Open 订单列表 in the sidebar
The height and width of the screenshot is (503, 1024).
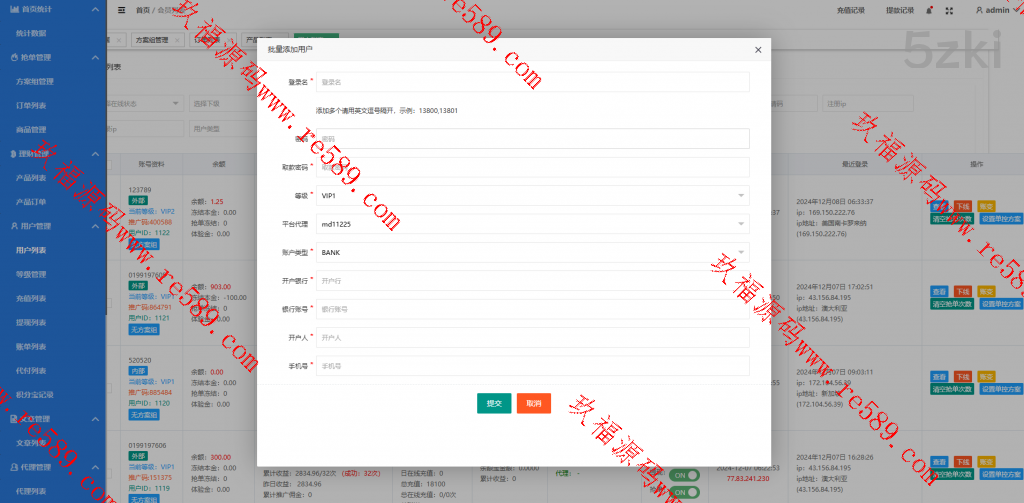point(31,106)
